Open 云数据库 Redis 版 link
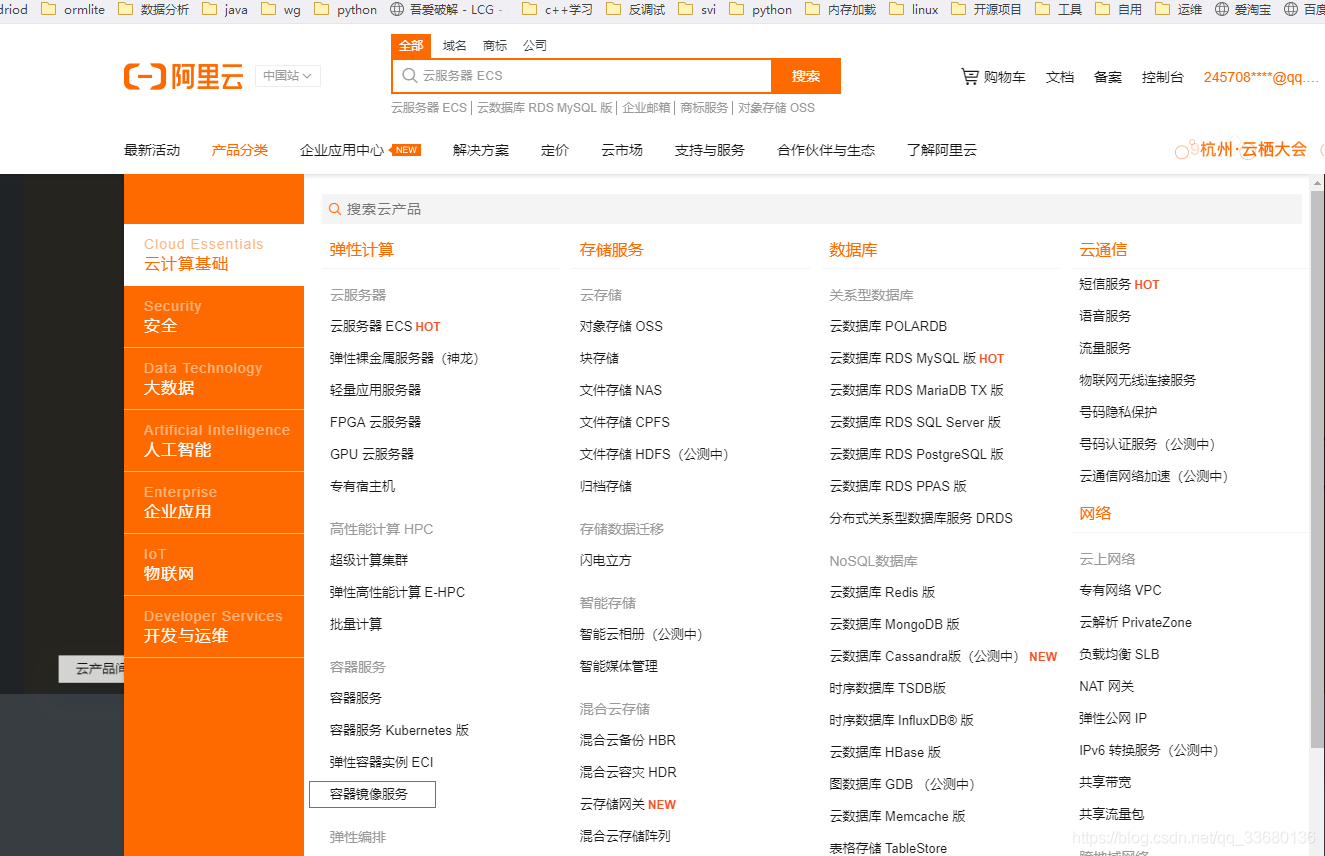Viewport: 1325px width, 856px height. click(882, 592)
